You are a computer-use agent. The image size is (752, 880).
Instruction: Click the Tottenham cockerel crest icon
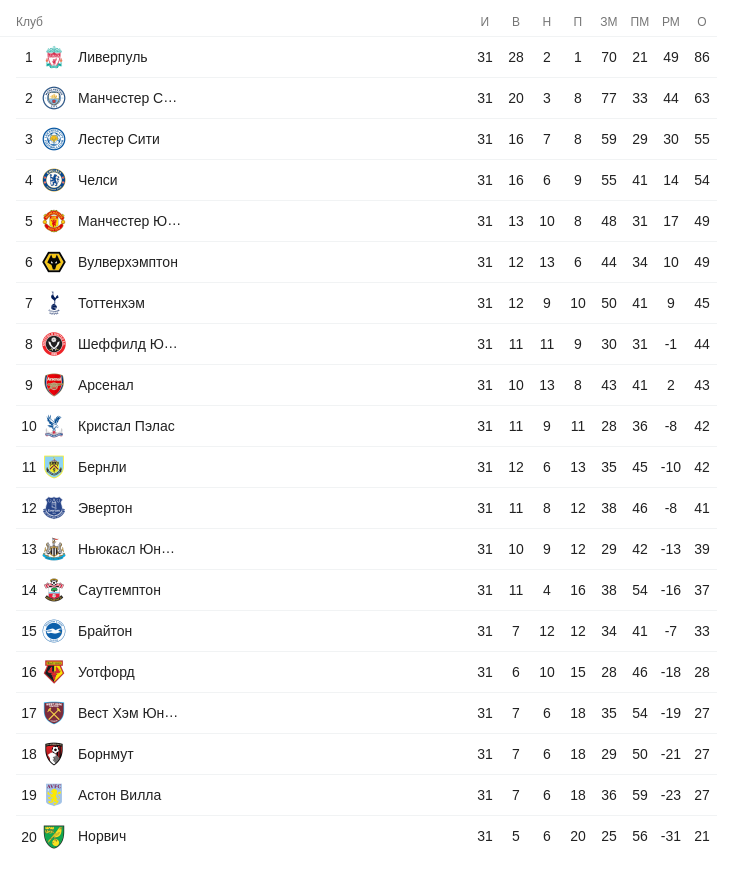tap(54, 303)
